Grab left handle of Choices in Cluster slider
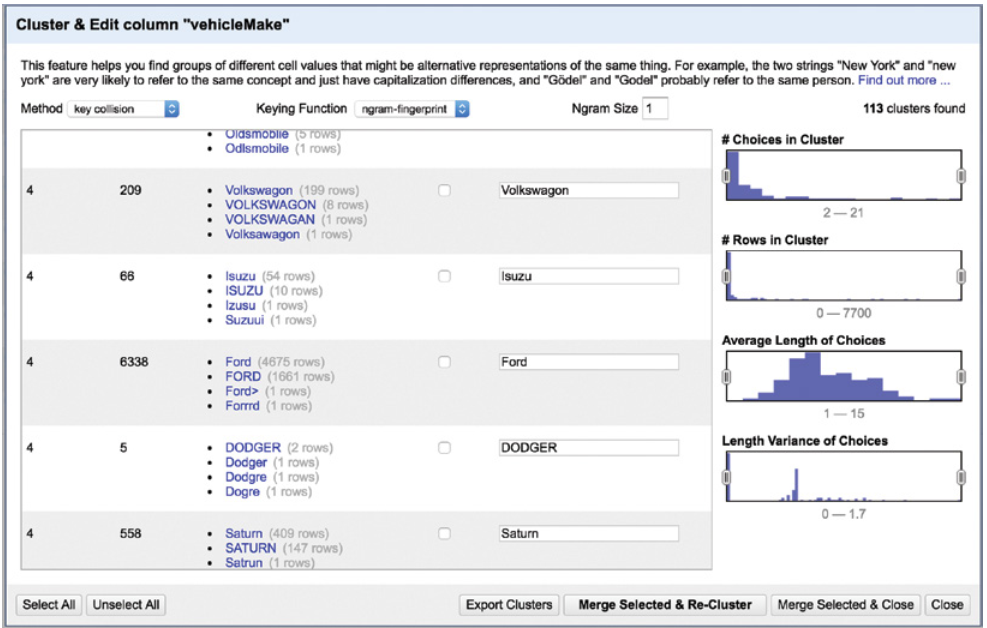987x628 pixels. [x=726, y=176]
